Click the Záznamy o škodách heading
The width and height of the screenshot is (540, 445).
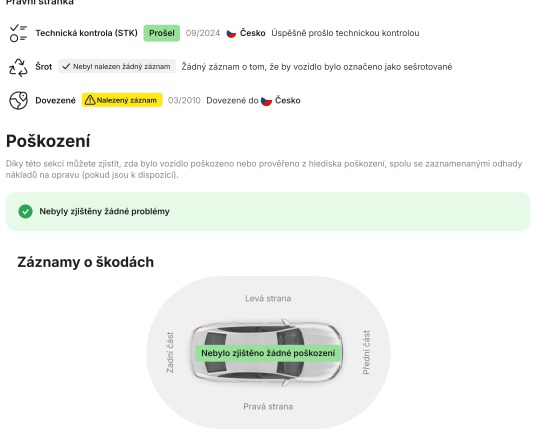coord(85,262)
